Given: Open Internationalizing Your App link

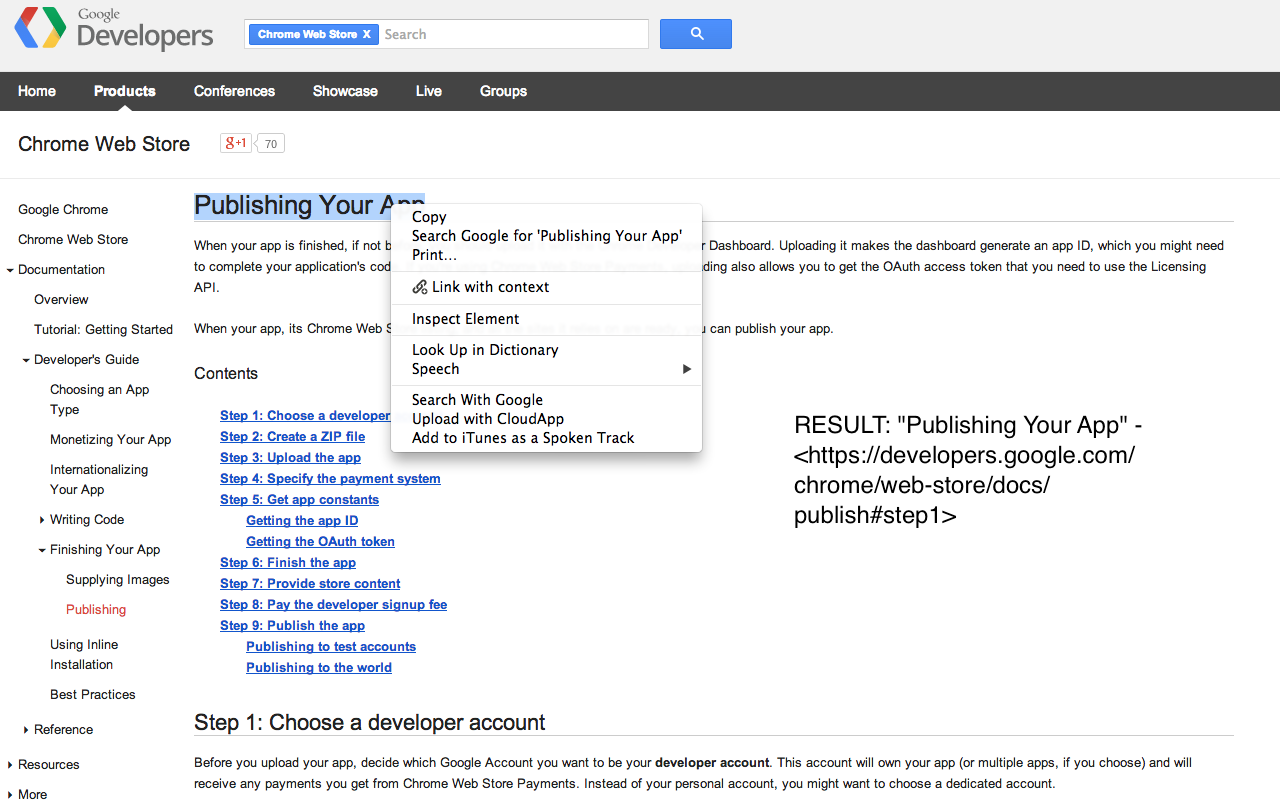Looking at the screenshot, I should point(99,480).
